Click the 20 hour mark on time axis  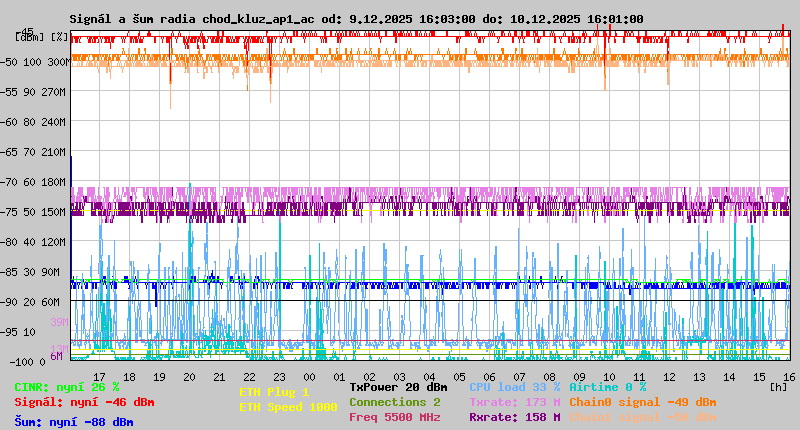point(189,376)
